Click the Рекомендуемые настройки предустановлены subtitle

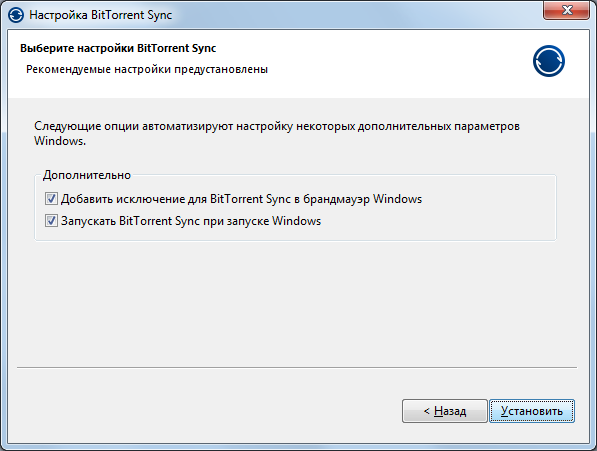coord(147,70)
